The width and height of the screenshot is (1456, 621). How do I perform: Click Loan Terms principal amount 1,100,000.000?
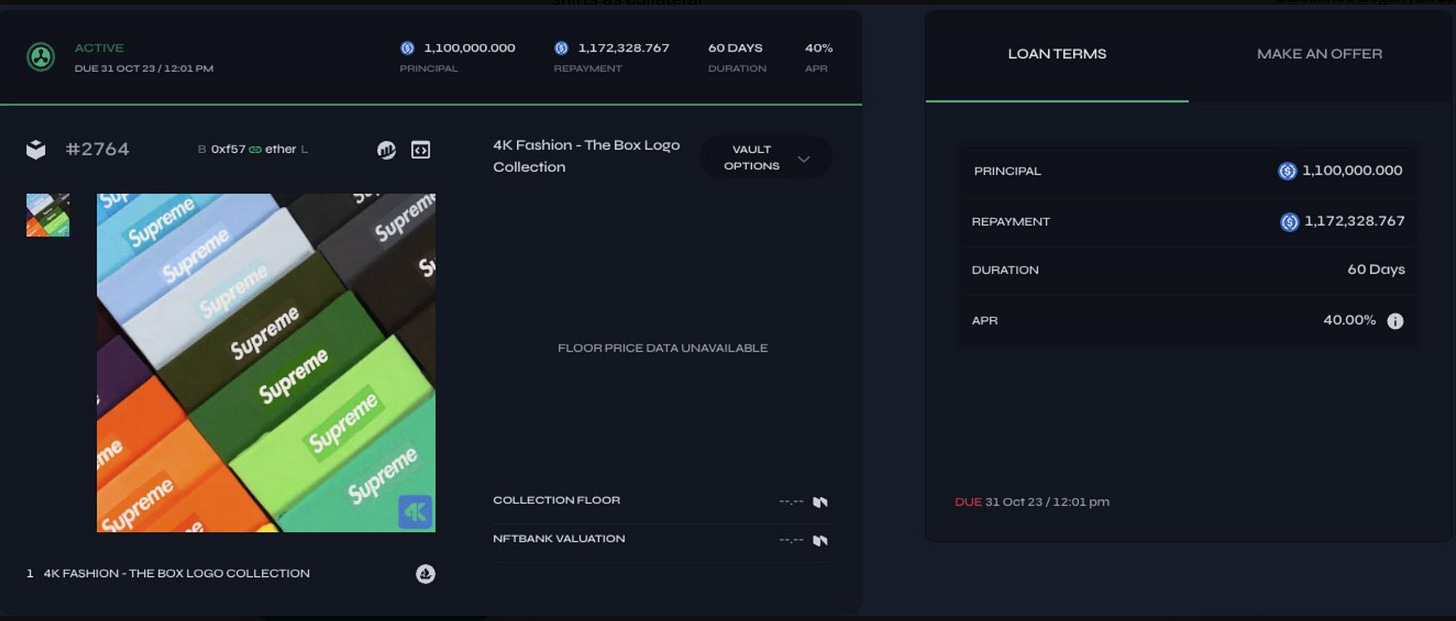[x=1352, y=171]
